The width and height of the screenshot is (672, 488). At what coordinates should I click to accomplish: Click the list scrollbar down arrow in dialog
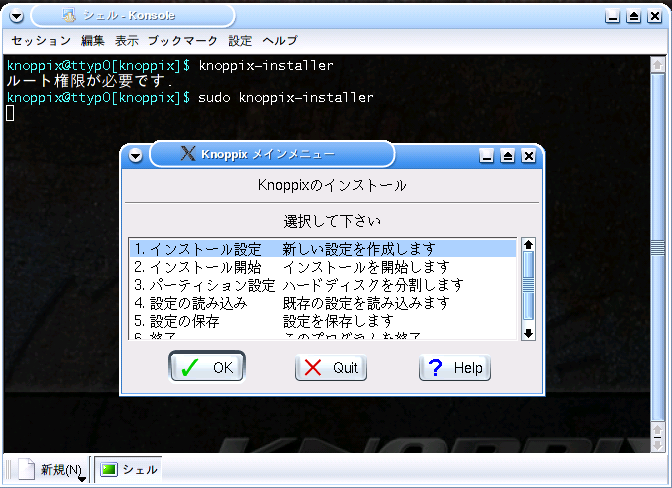click(528, 333)
